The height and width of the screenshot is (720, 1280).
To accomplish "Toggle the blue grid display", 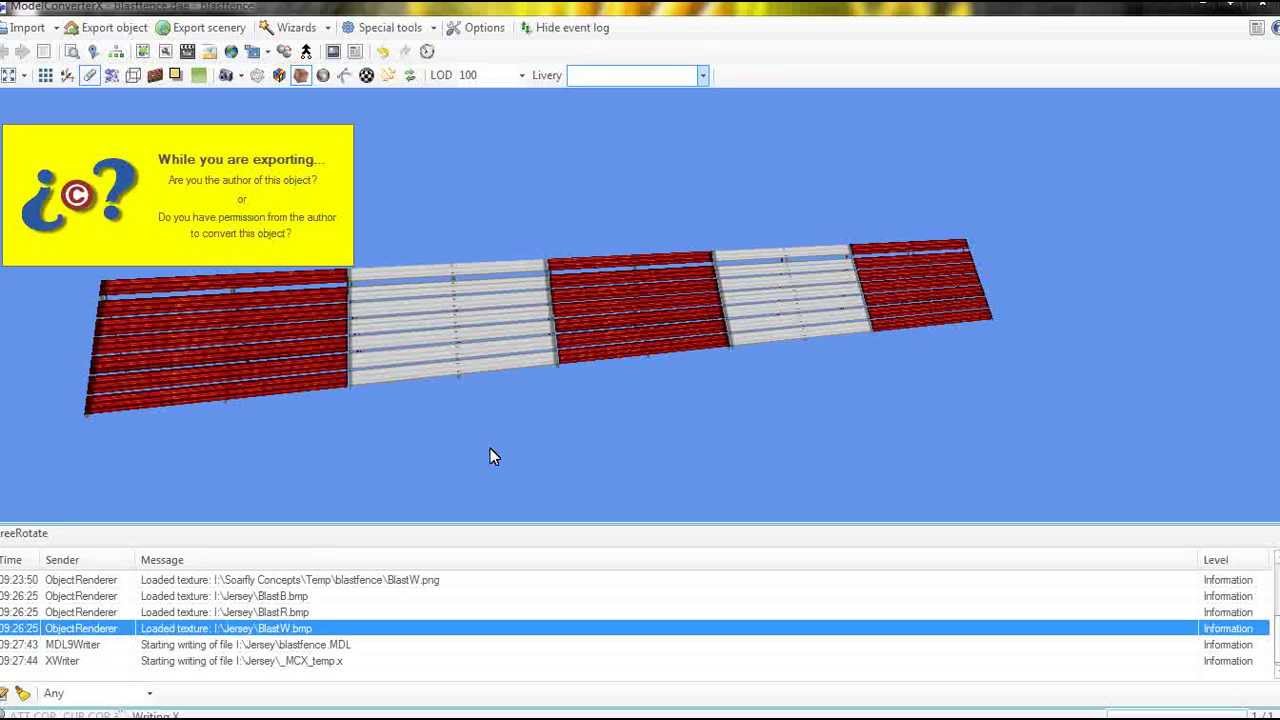I will 45,75.
